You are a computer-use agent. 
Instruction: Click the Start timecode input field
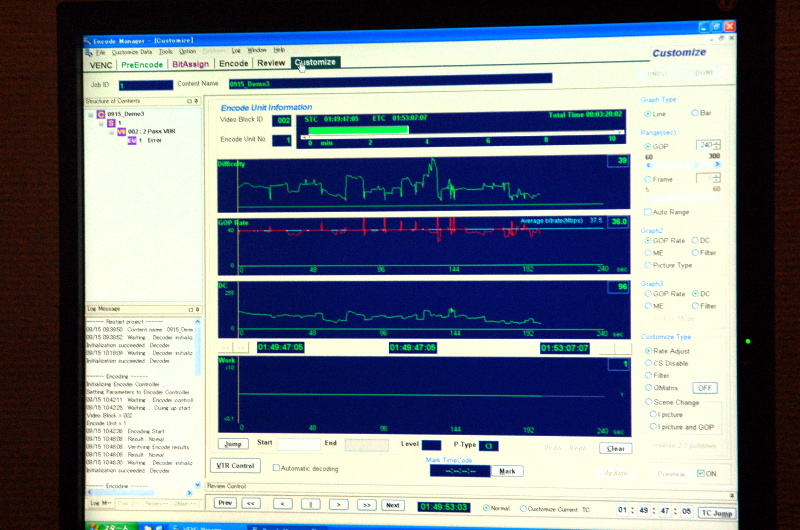click(x=298, y=444)
